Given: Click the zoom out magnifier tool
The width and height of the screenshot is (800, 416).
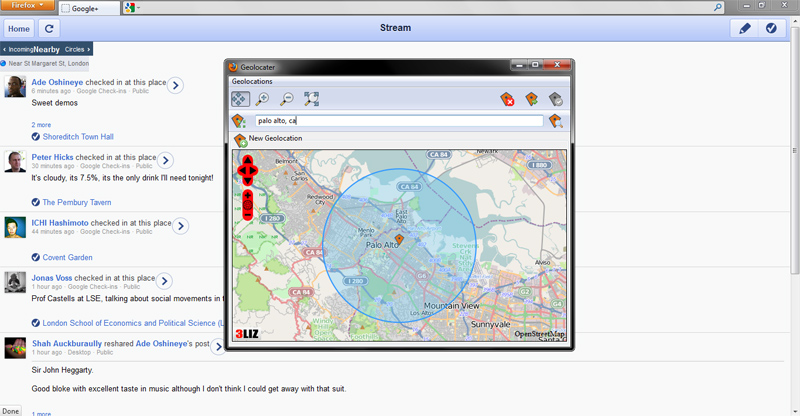Looking at the screenshot, I should [x=287, y=99].
